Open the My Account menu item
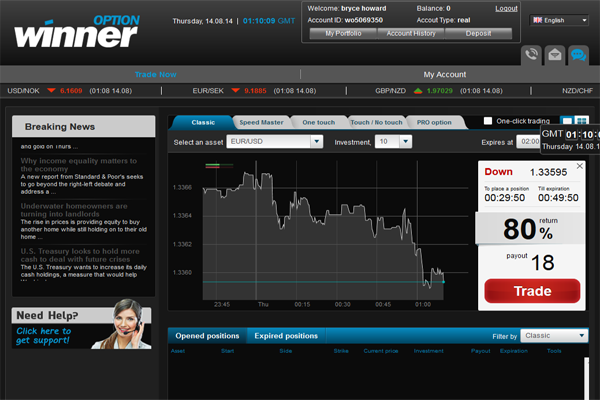Image resolution: width=600 pixels, height=400 pixels. point(444,74)
